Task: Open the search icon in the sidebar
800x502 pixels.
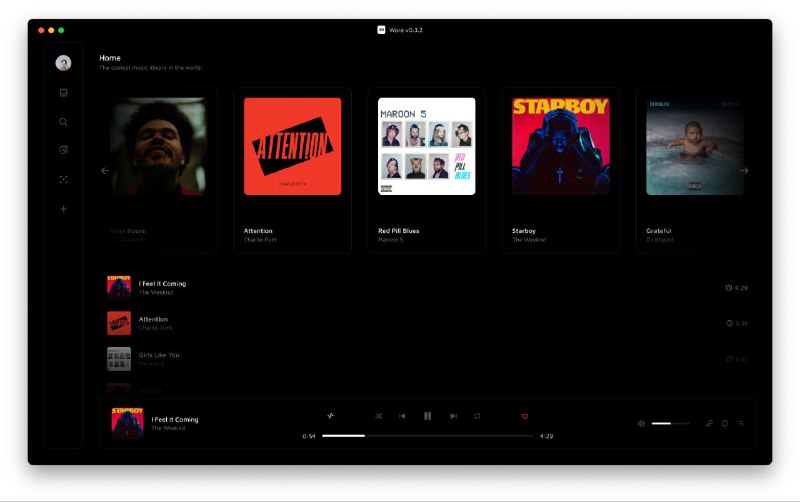Action: click(63, 122)
